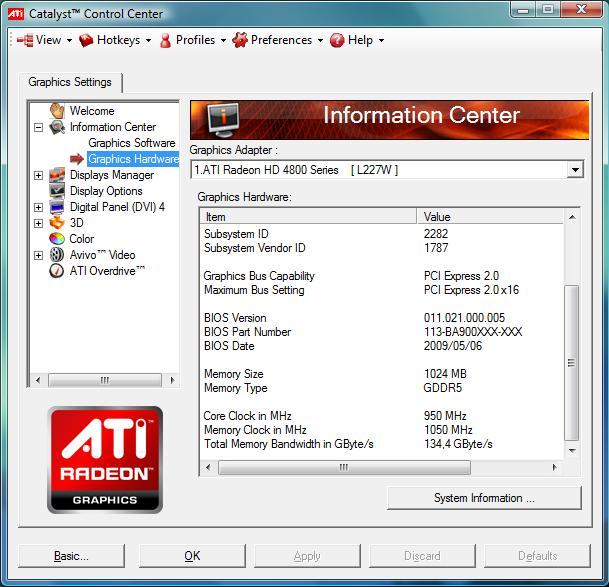Click the ATI logo in title bar
This screenshot has width=609, height=587.
click(16, 14)
